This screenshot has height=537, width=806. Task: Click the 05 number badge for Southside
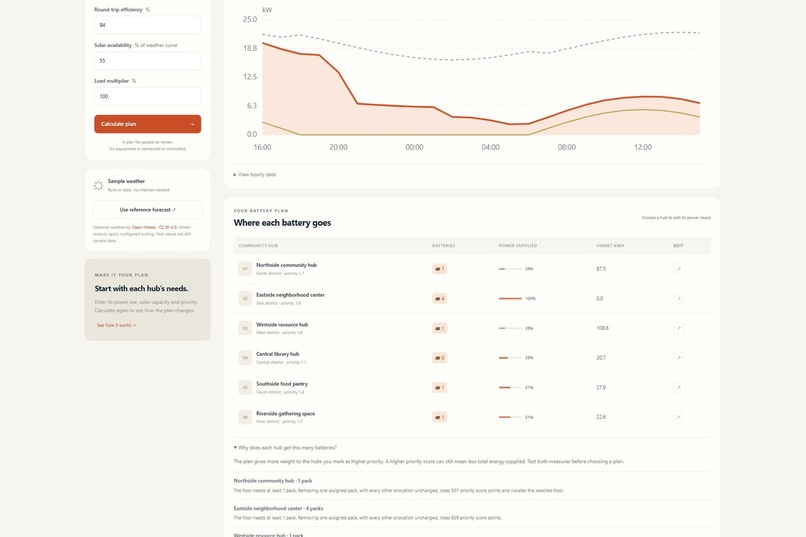245,387
